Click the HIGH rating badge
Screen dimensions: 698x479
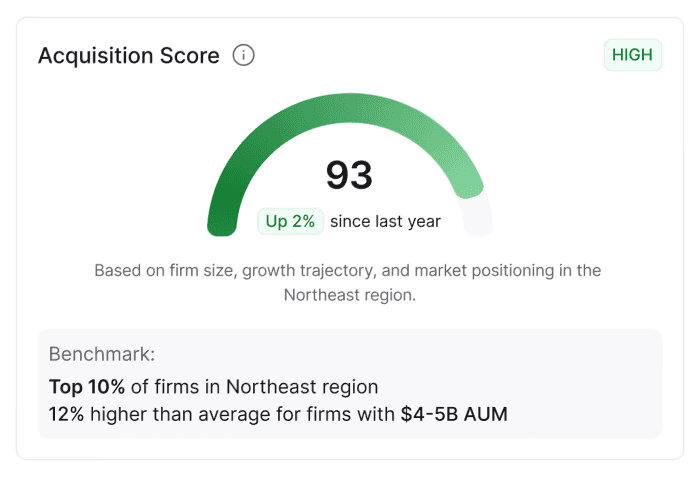[633, 55]
